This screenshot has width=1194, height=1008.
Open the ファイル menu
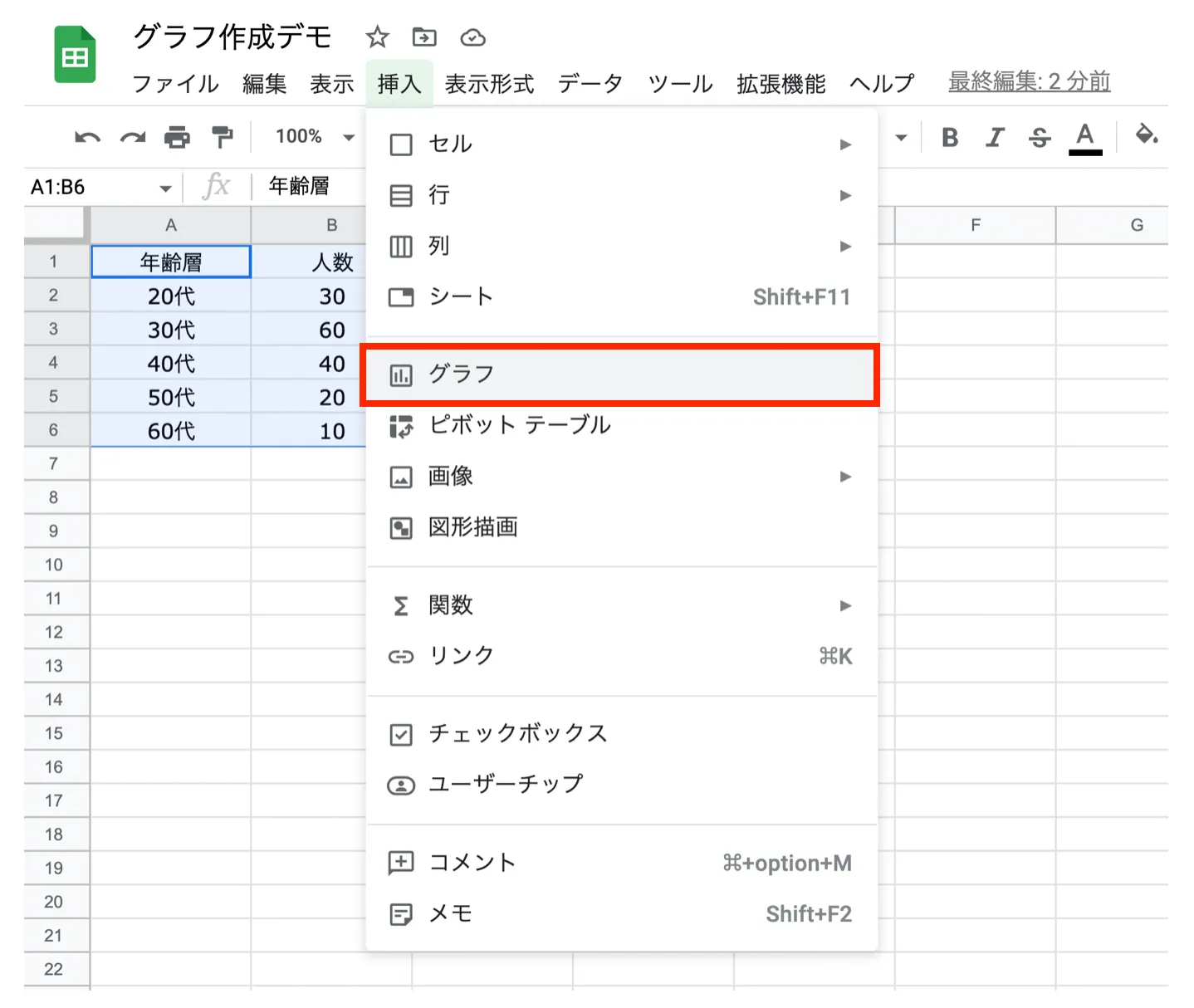tap(175, 83)
